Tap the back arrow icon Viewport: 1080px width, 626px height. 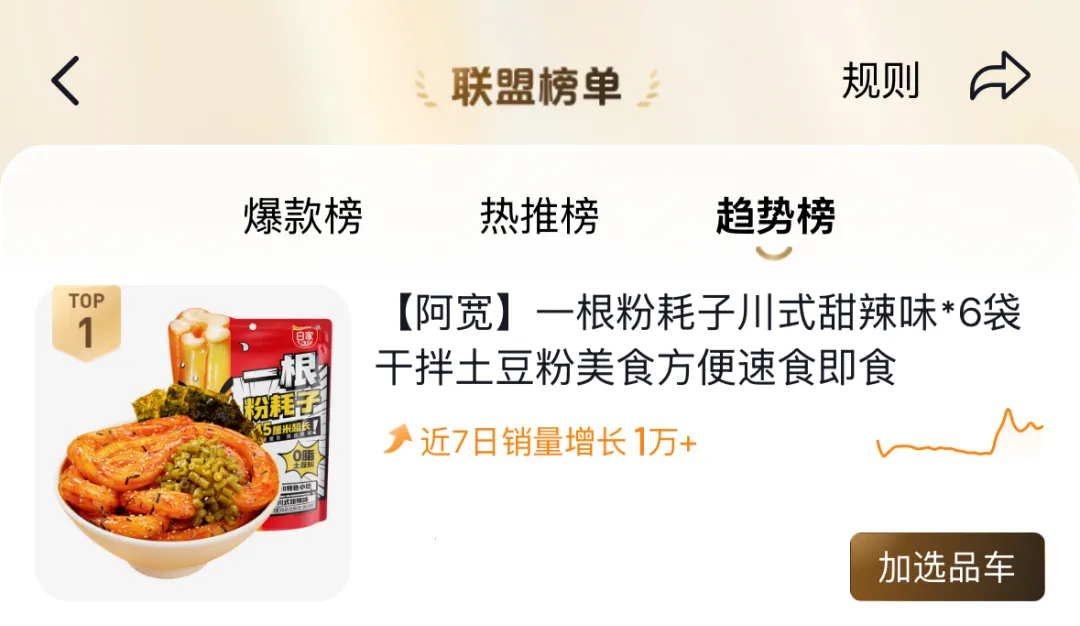tap(65, 81)
